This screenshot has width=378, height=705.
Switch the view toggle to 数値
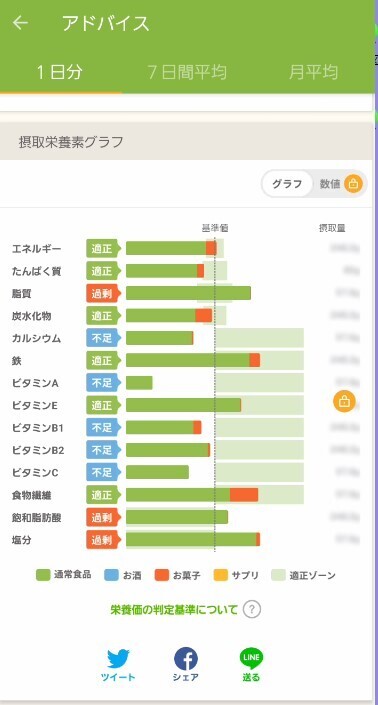click(x=330, y=183)
